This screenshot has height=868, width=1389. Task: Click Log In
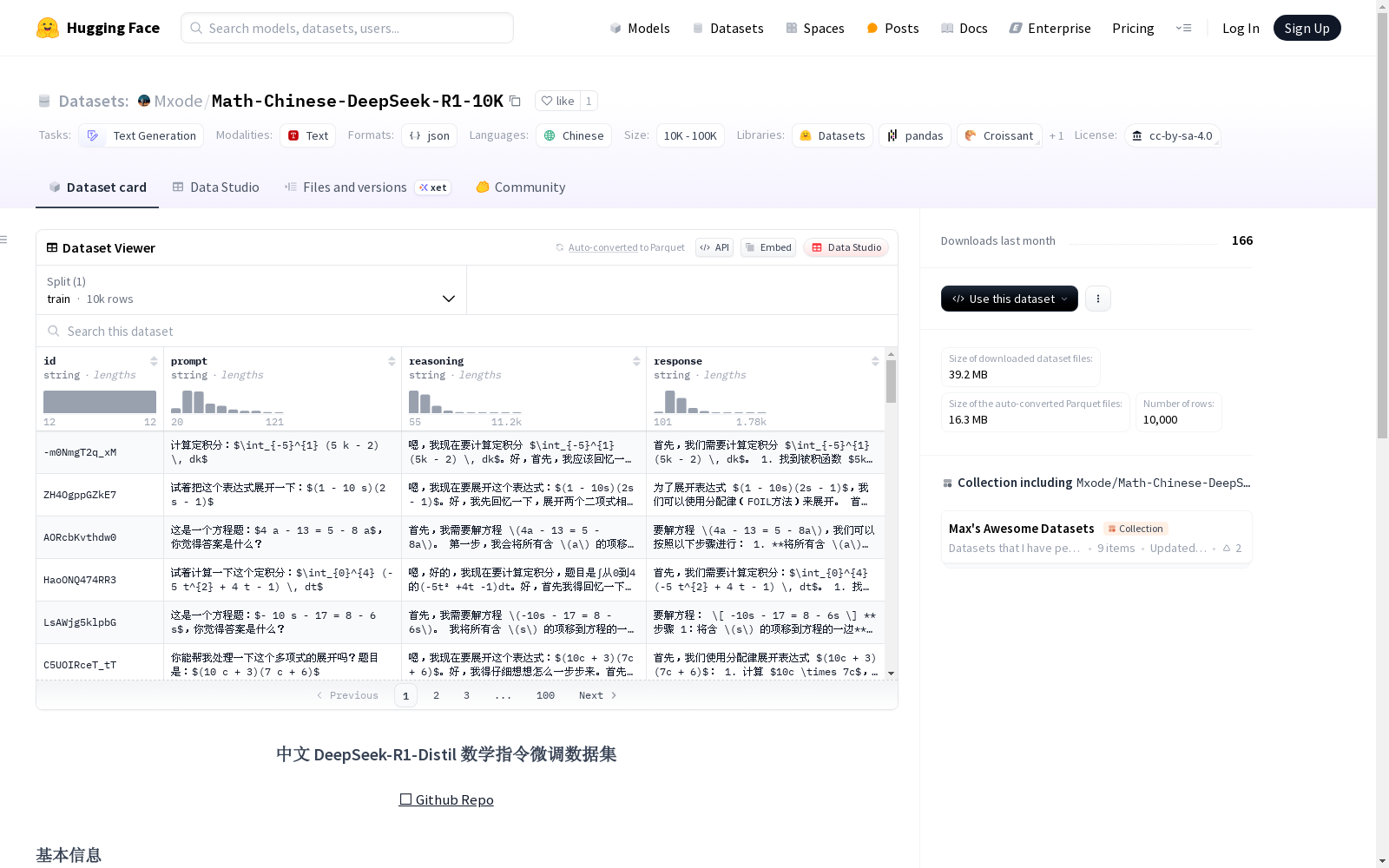tap(1241, 28)
